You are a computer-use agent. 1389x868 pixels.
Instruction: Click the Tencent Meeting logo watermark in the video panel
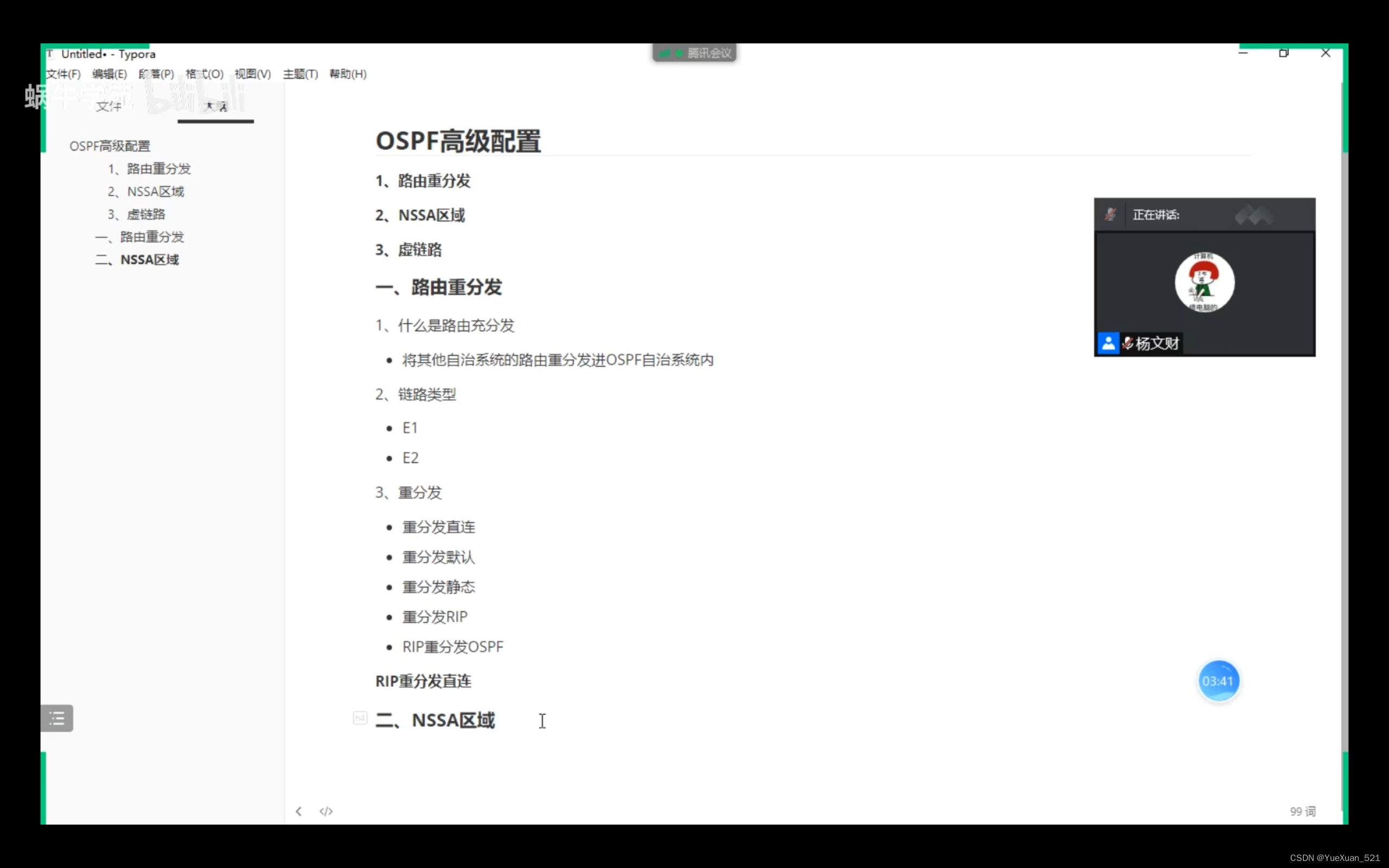click(1254, 215)
